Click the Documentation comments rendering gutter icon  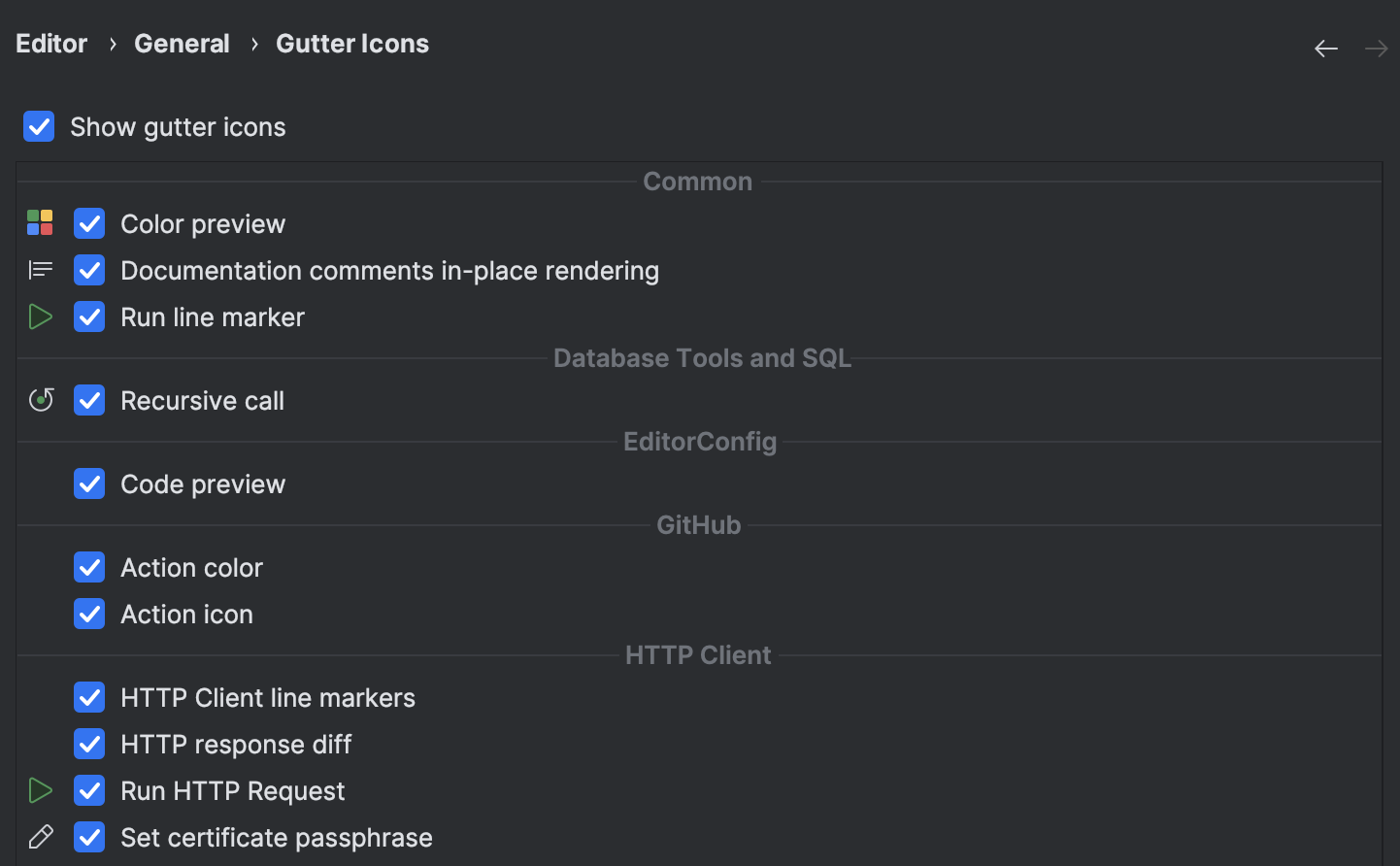tap(40, 269)
